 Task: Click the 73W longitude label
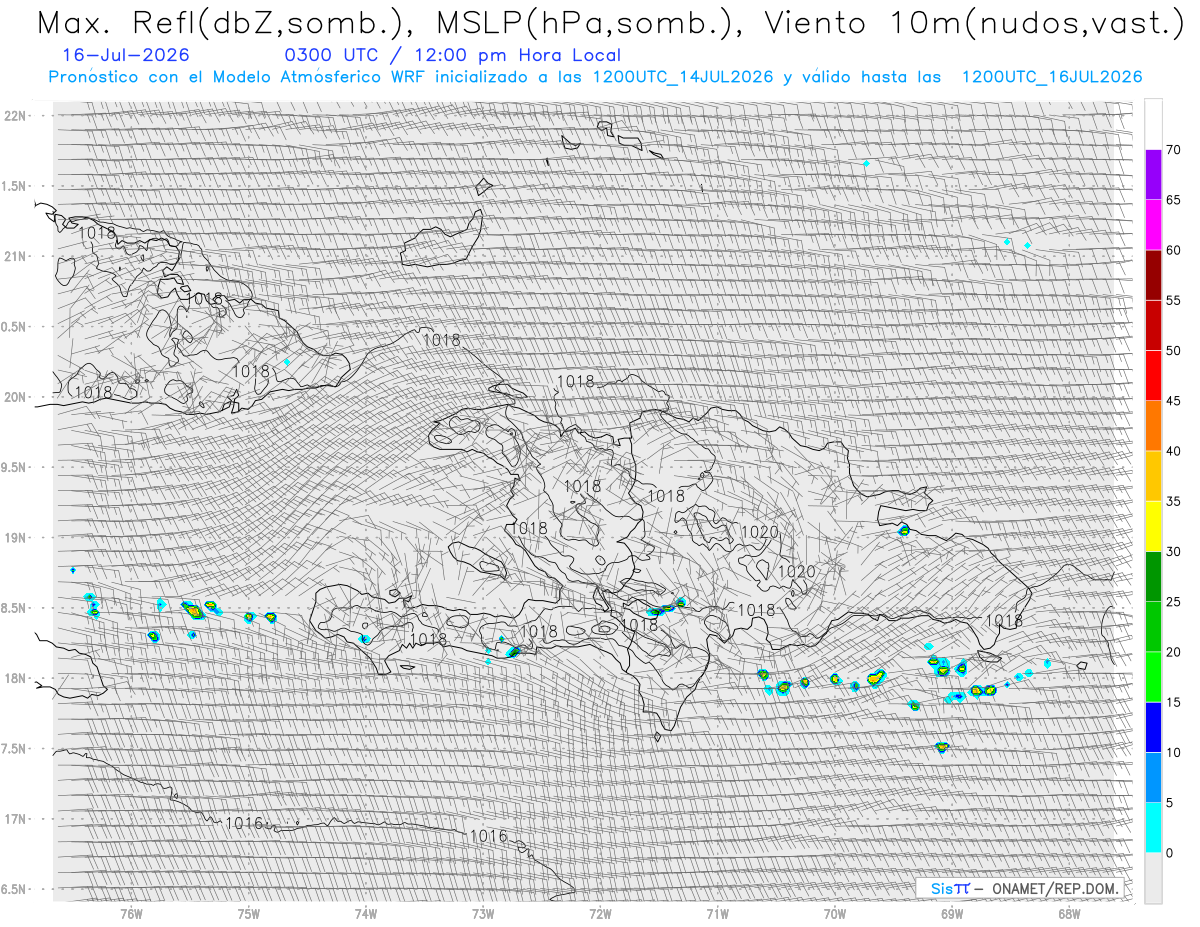point(483,913)
